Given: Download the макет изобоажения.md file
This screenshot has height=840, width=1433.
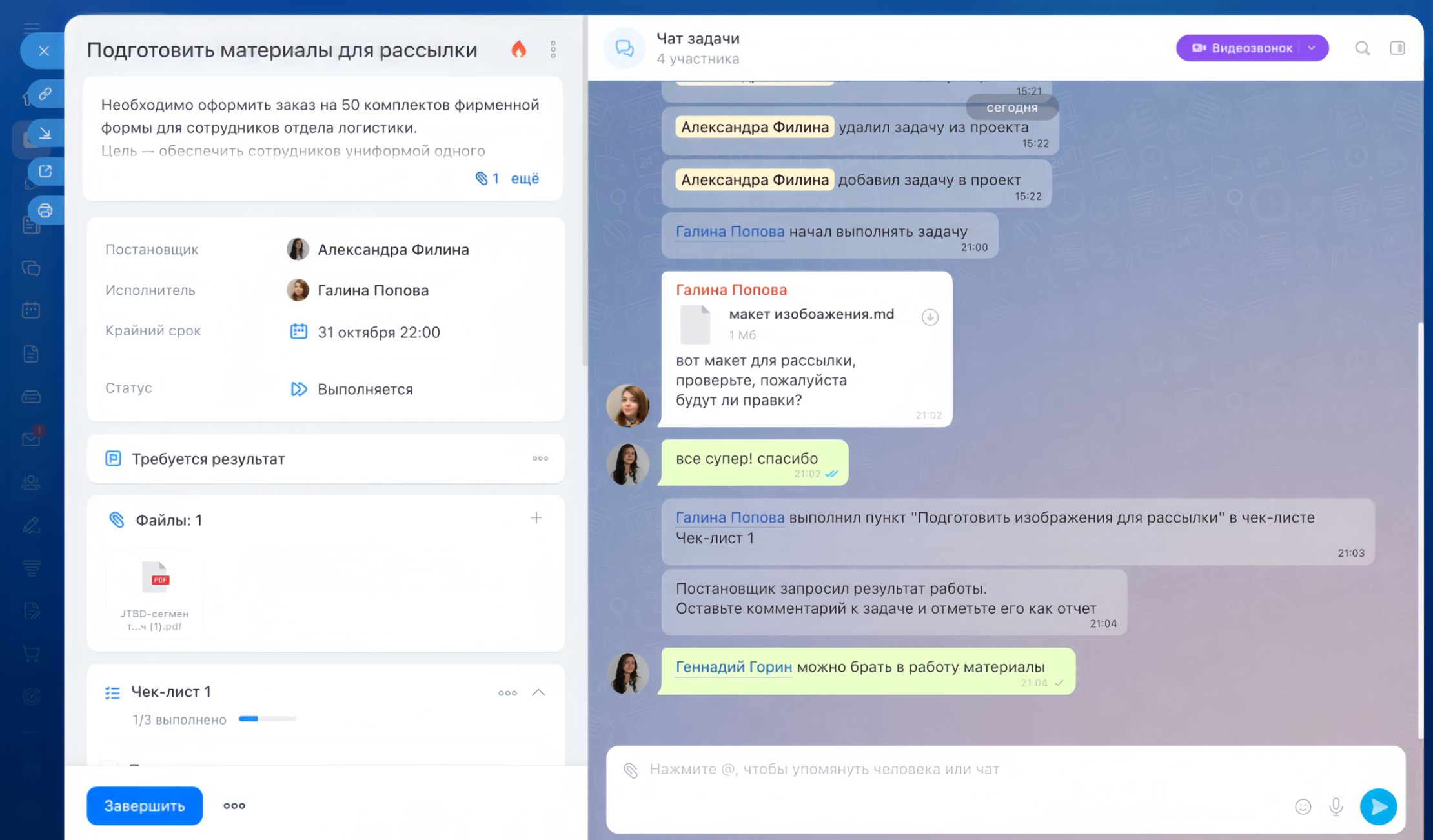Looking at the screenshot, I should [x=930, y=317].
